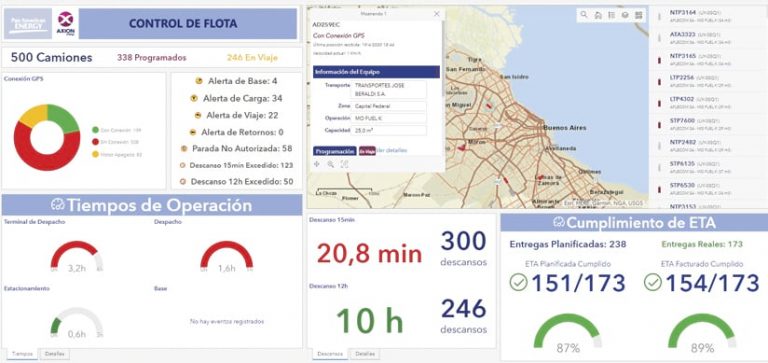Viewport: 768px width, 363px height.
Task: Click the pan icon in popup footer
Action: pos(316,164)
